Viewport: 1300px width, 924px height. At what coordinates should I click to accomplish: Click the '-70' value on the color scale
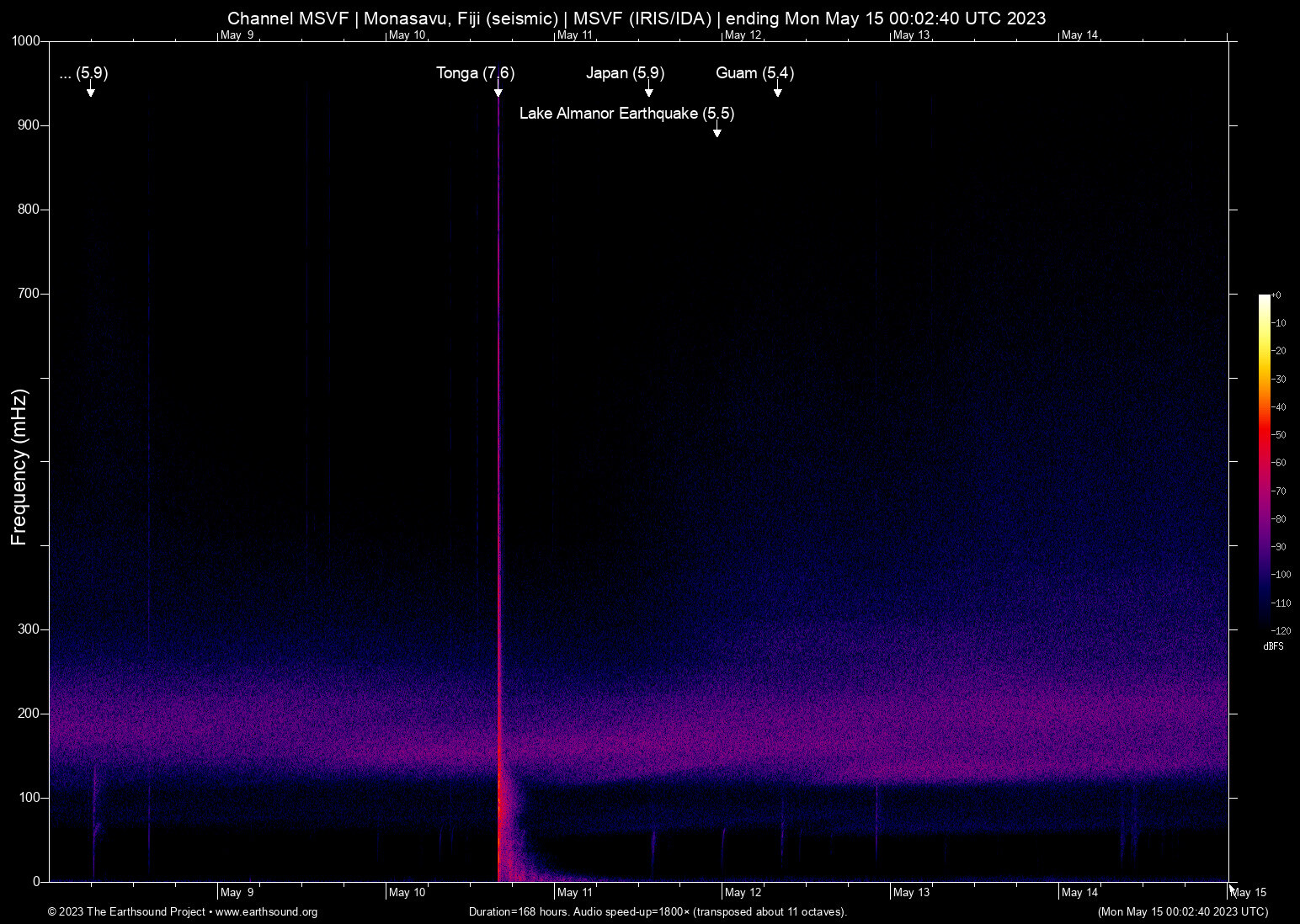pos(1279,491)
